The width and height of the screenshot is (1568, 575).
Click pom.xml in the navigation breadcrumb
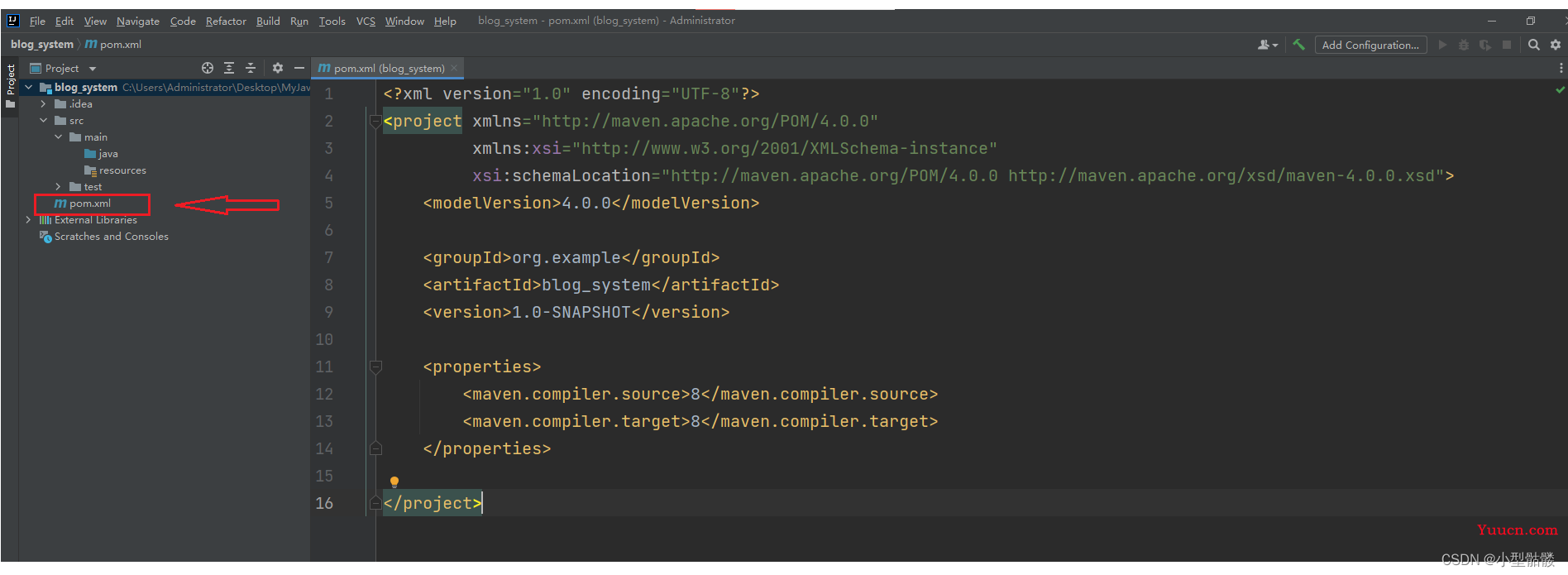pos(113,45)
